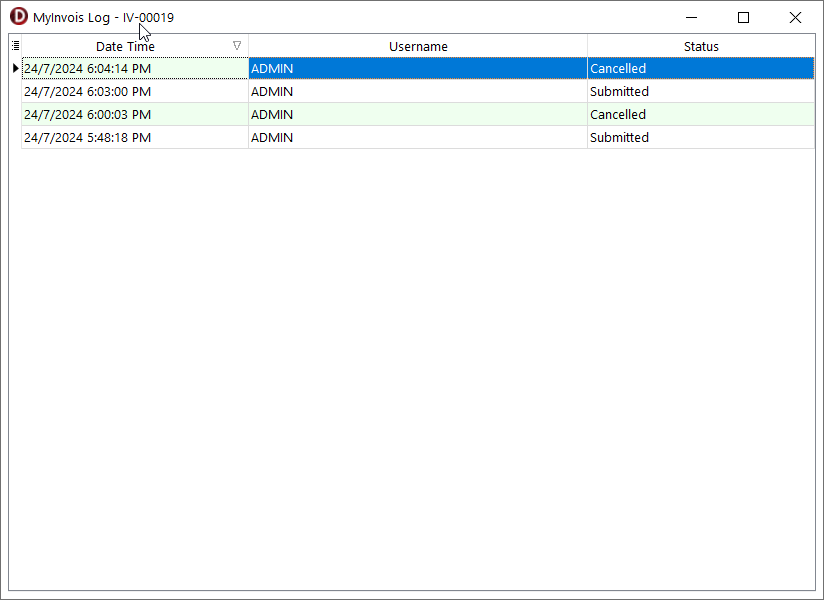The image size is (824, 600).
Task: Close the MyInvois Log window
Action: pyautogui.click(x=795, y=17)
